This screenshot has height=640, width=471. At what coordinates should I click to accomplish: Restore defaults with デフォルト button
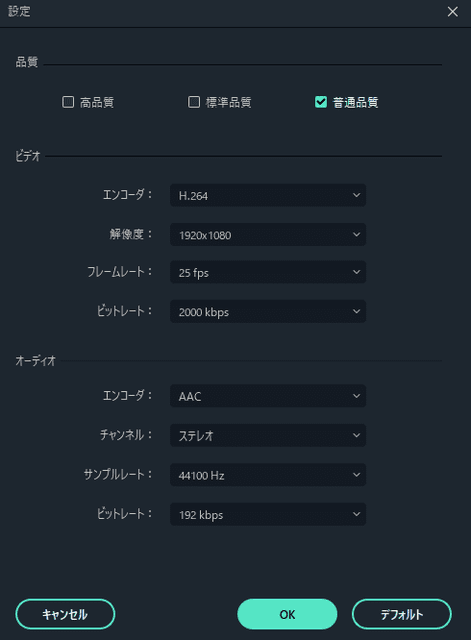(402, 614)
